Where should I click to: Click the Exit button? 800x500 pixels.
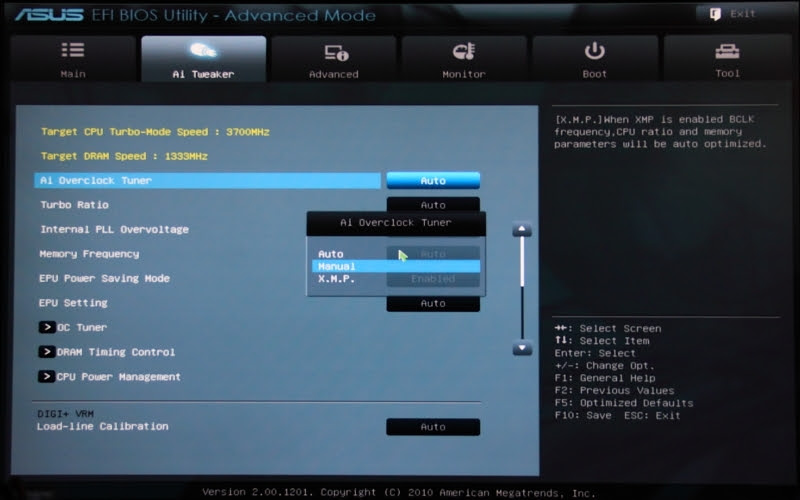coord(733,14)
